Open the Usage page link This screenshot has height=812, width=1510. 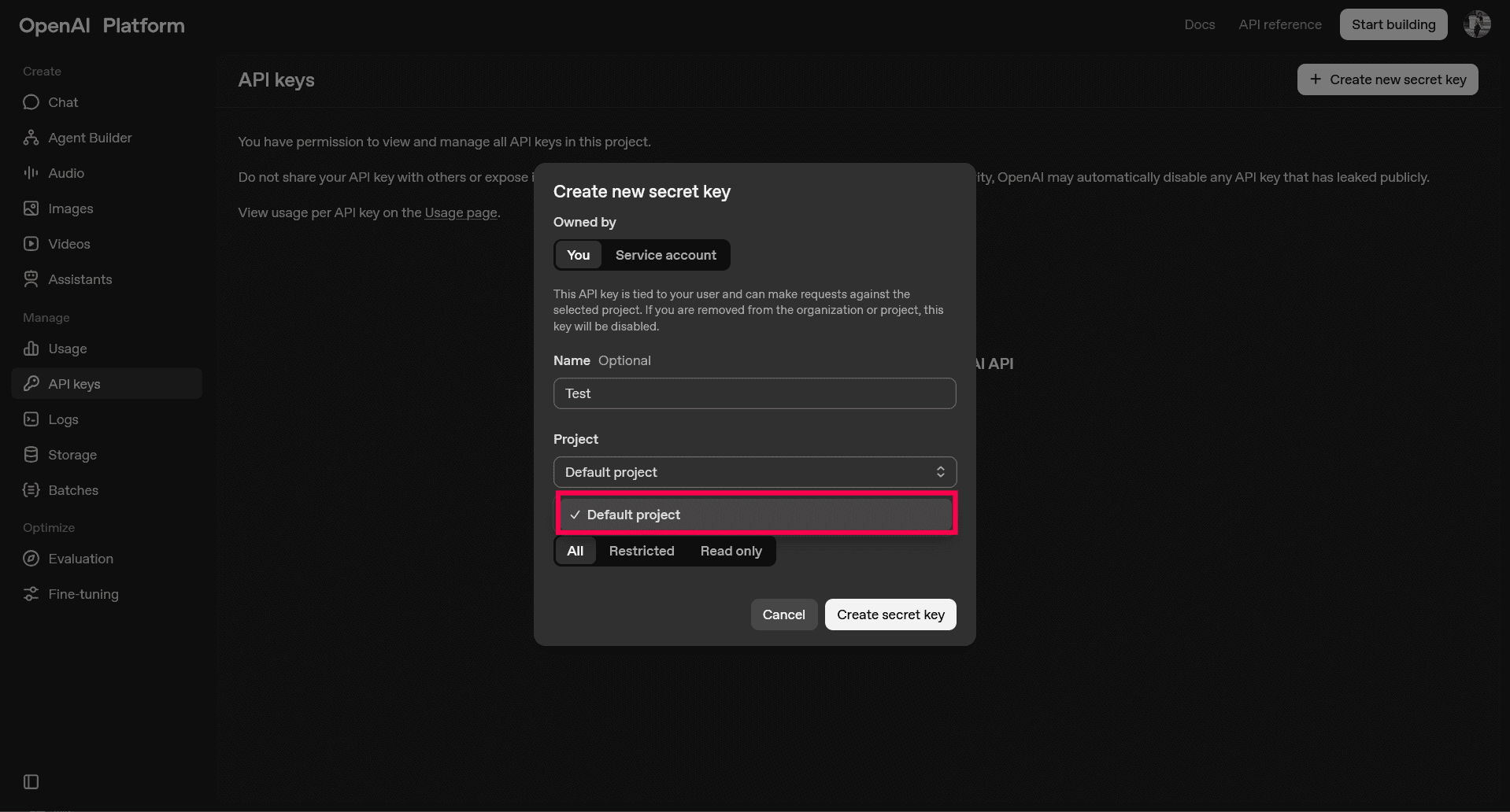click(461, 212)
